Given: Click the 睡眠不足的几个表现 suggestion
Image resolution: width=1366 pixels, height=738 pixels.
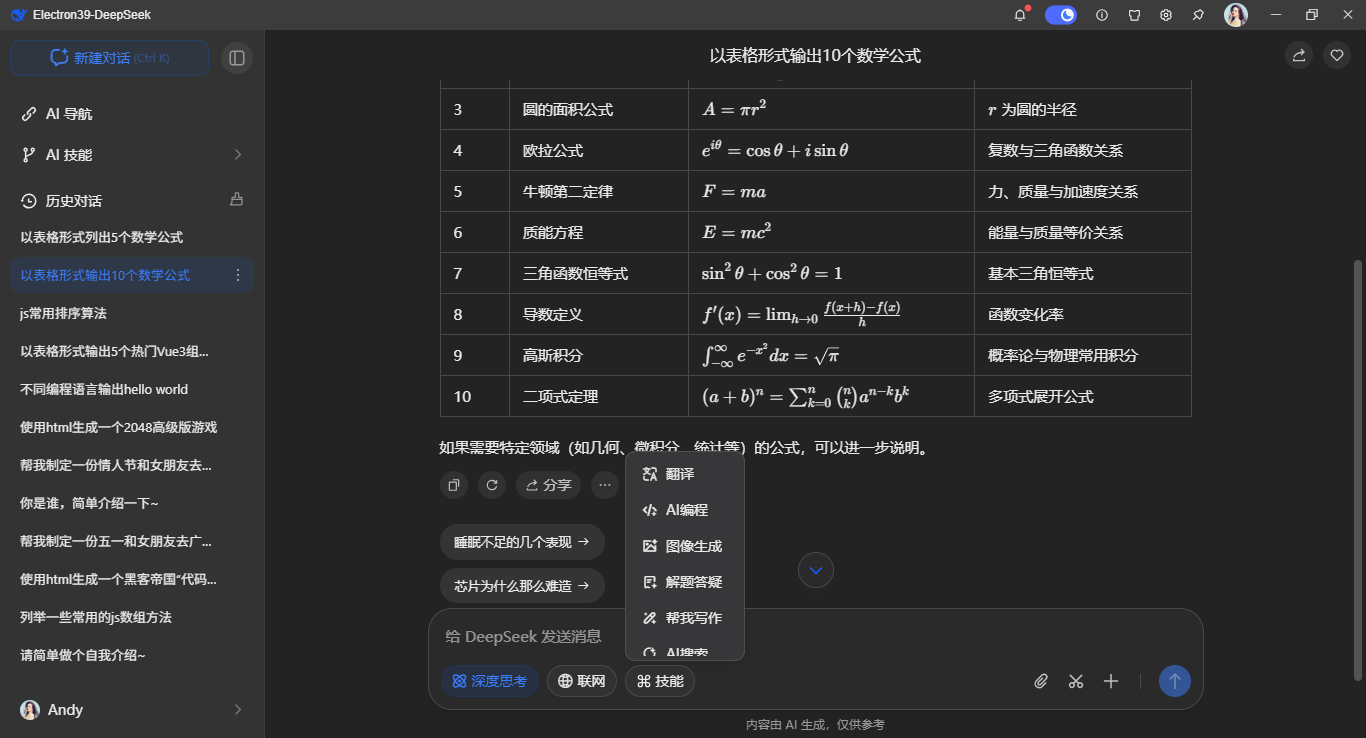Looking at the screenshot, I should point(521,541).
